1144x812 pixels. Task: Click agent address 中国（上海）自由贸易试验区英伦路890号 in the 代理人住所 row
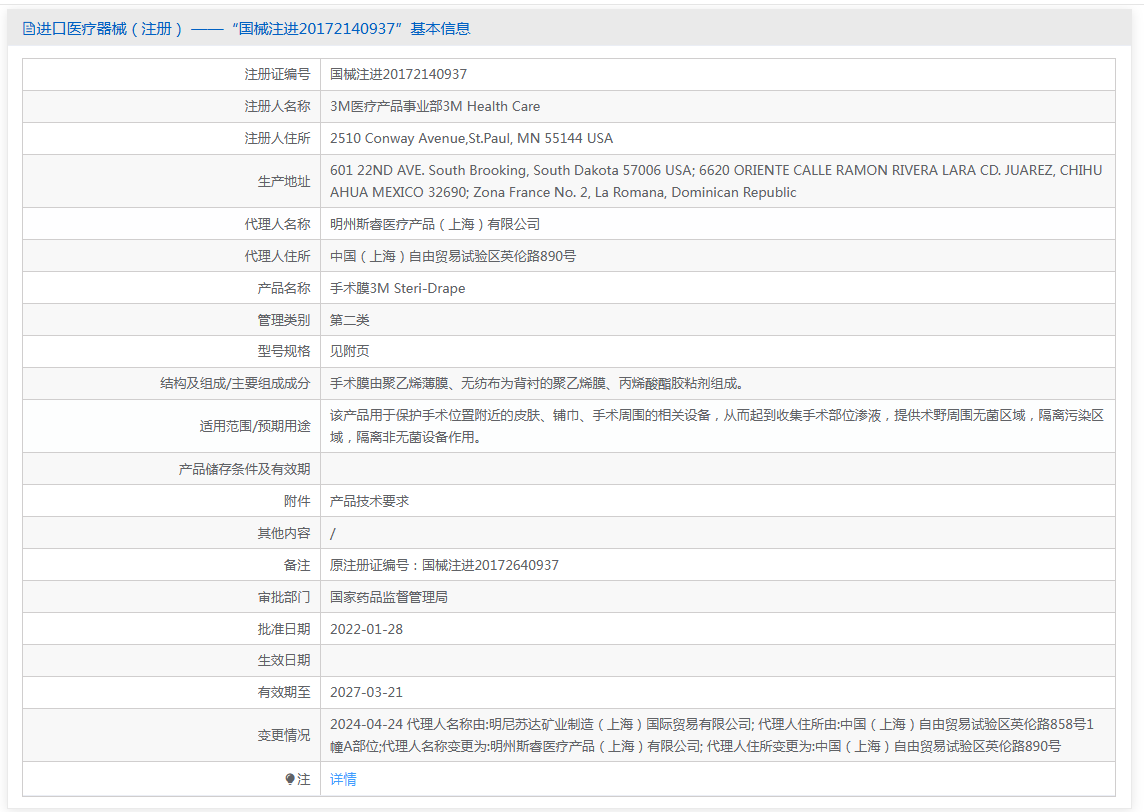click(452, 256)
